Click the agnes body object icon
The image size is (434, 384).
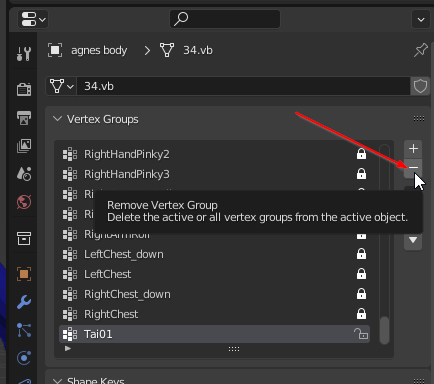click(55, 50)
